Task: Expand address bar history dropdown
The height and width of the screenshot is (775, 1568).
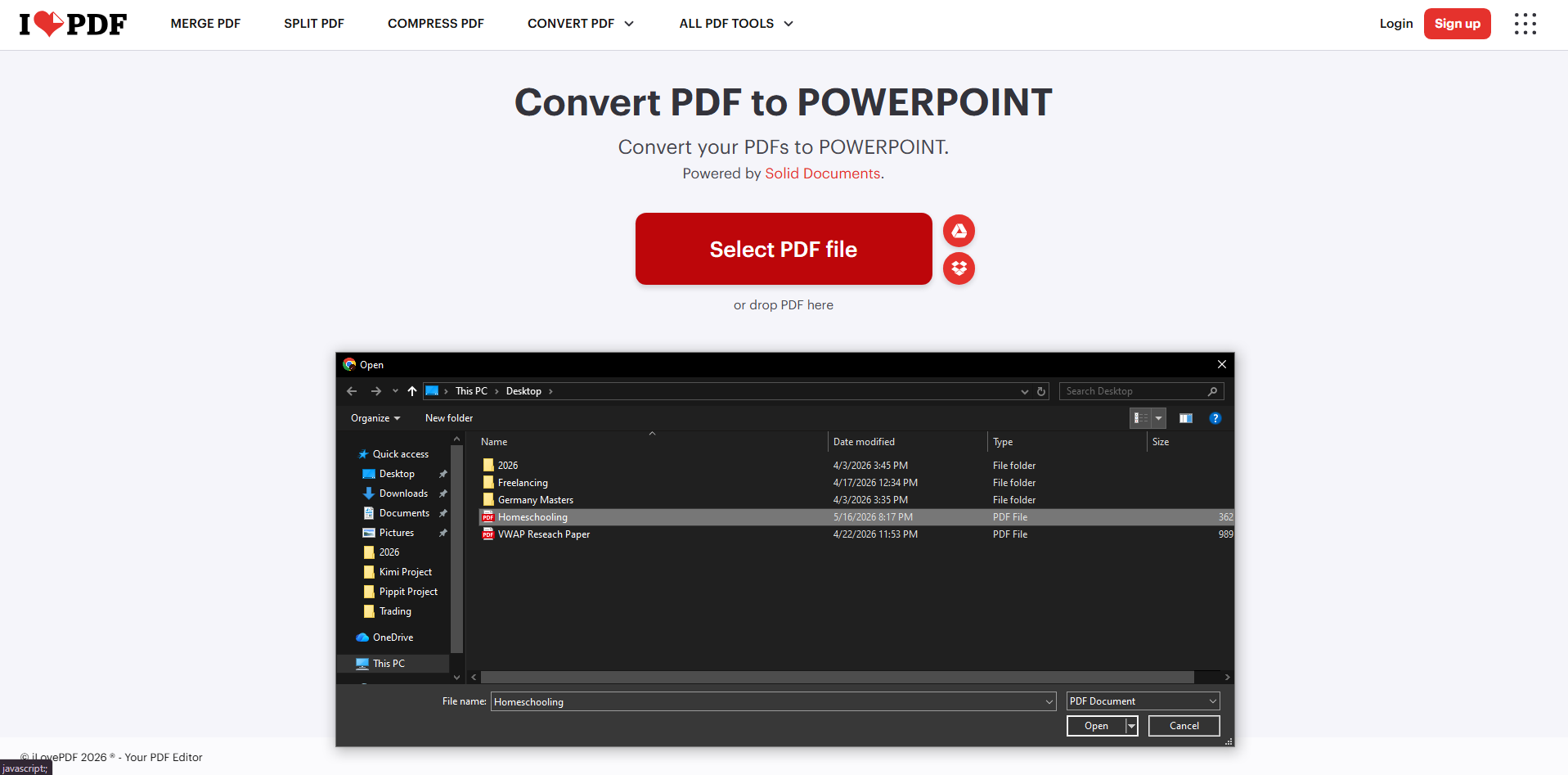Action: [1024, 391]
